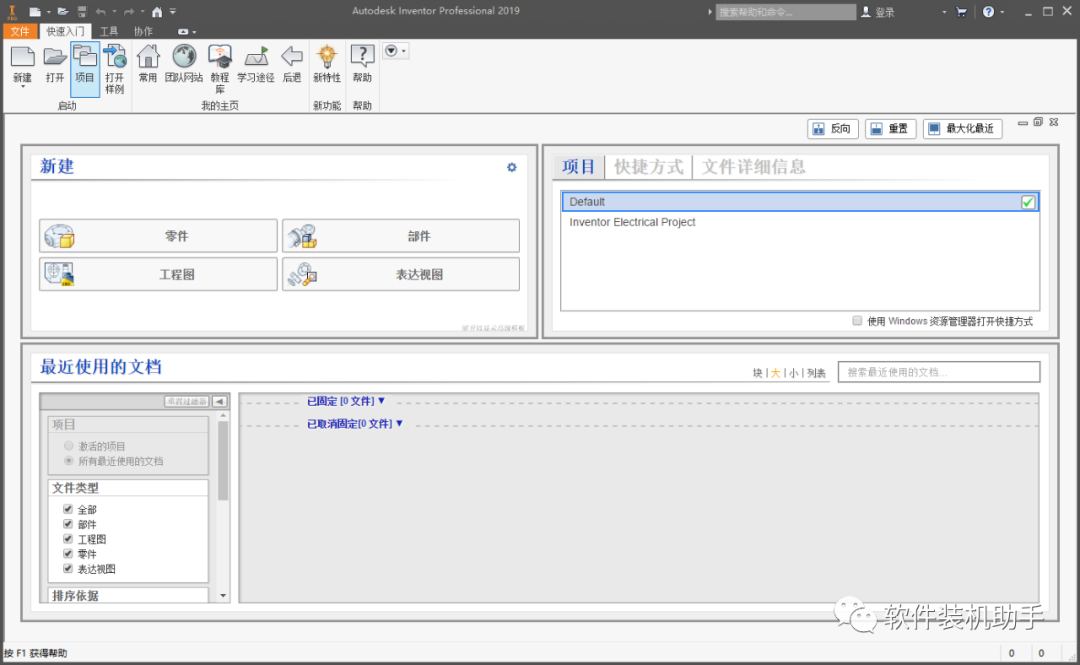Screen dimensions: 1080x665
Task: Switch to the 工具 ribbon tab
Action: [x=109, y=32]
